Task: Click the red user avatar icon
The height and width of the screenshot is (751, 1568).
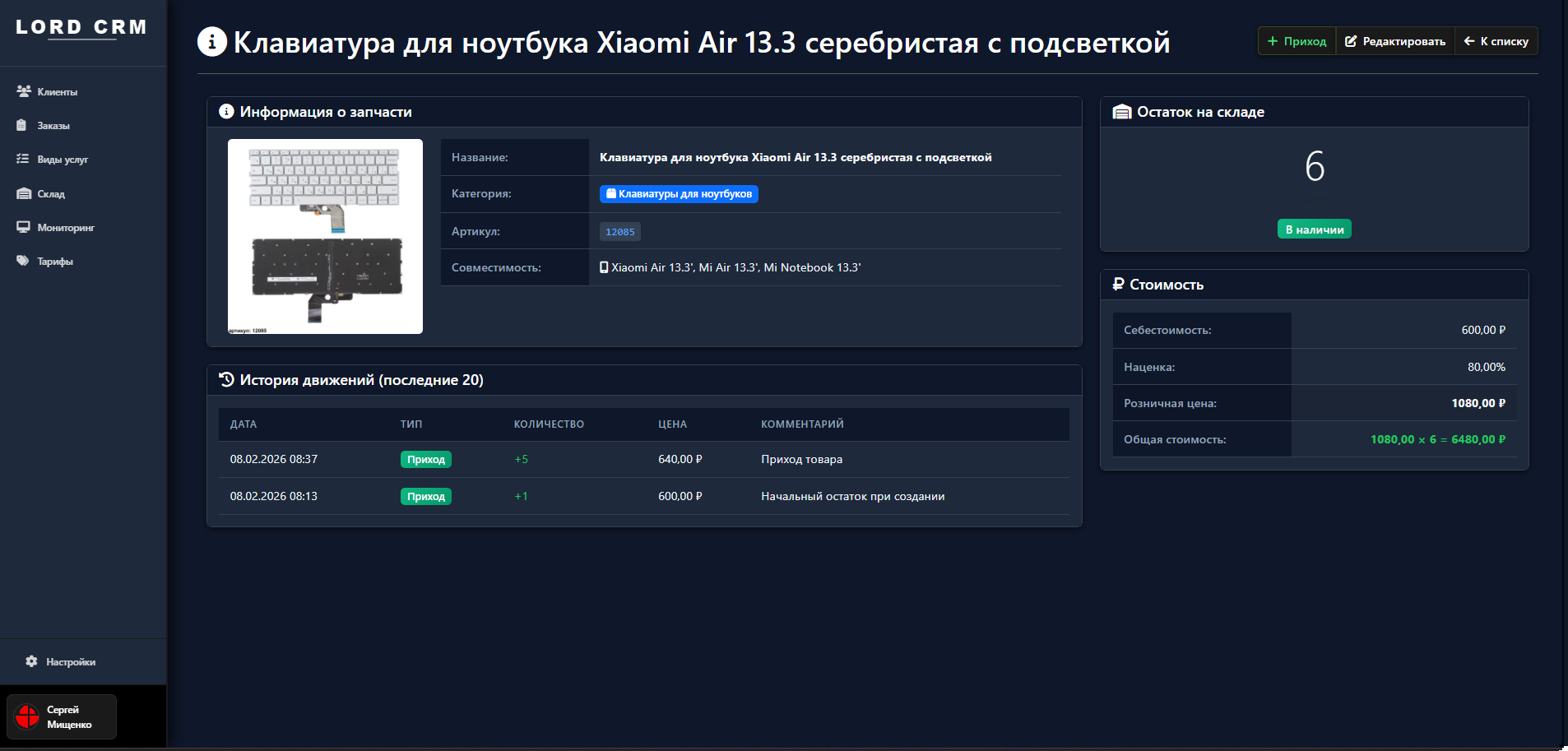Action: coord(27,716)
